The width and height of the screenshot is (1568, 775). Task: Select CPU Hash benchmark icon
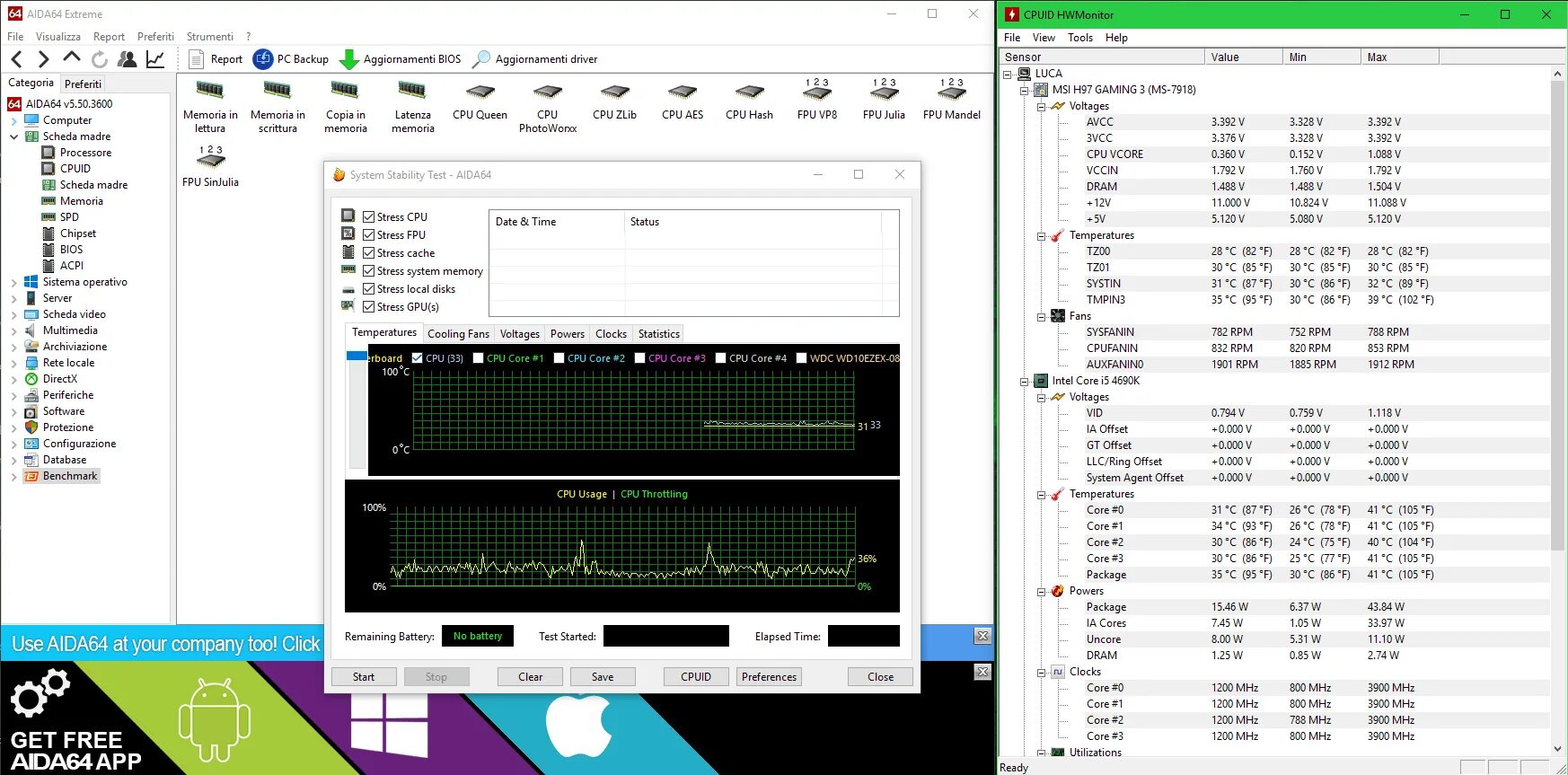pyautogui.click(x=749, y=101)
